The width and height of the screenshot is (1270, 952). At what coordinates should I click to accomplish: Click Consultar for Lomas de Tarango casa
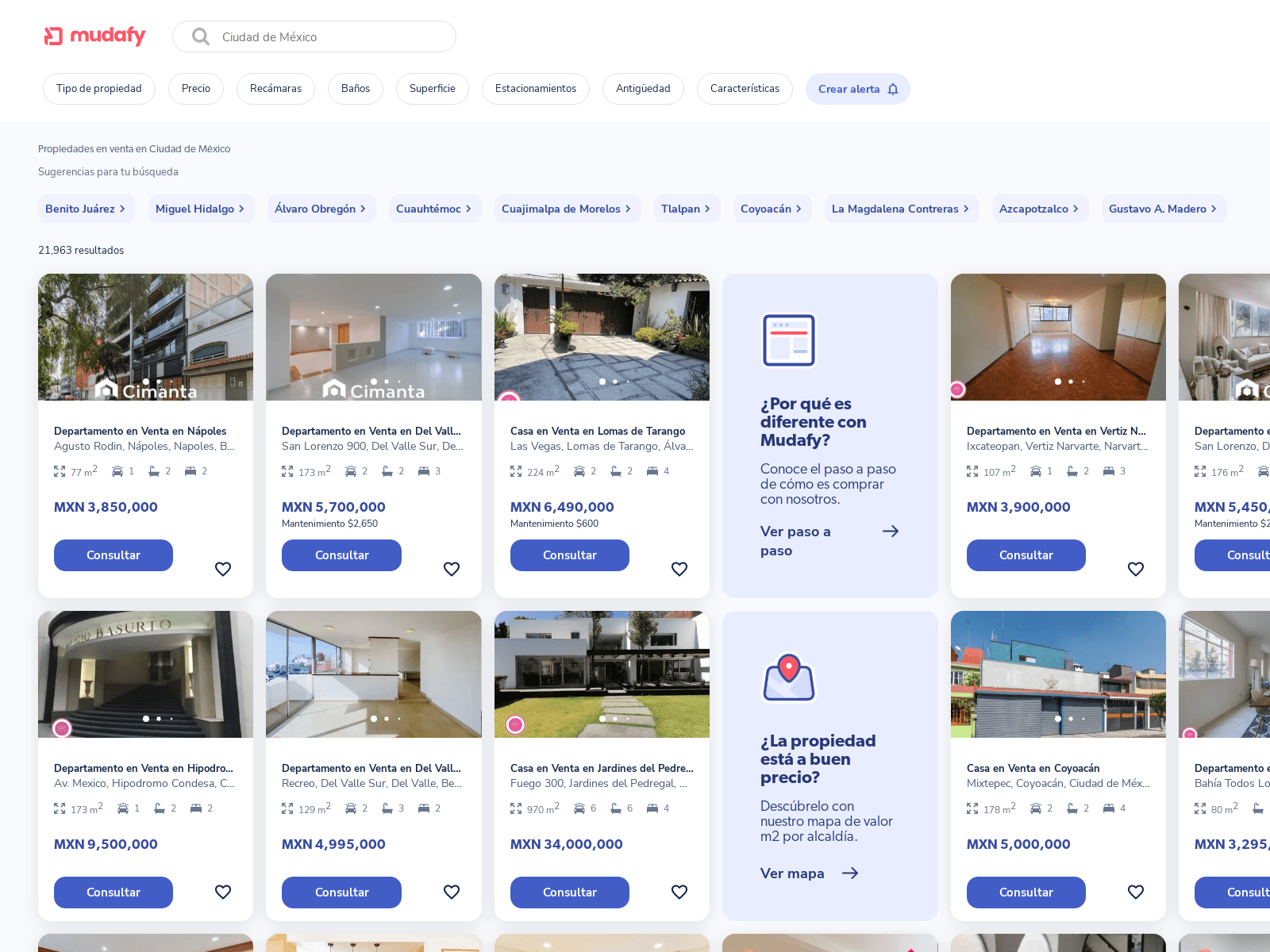click(x=570, y=555)
